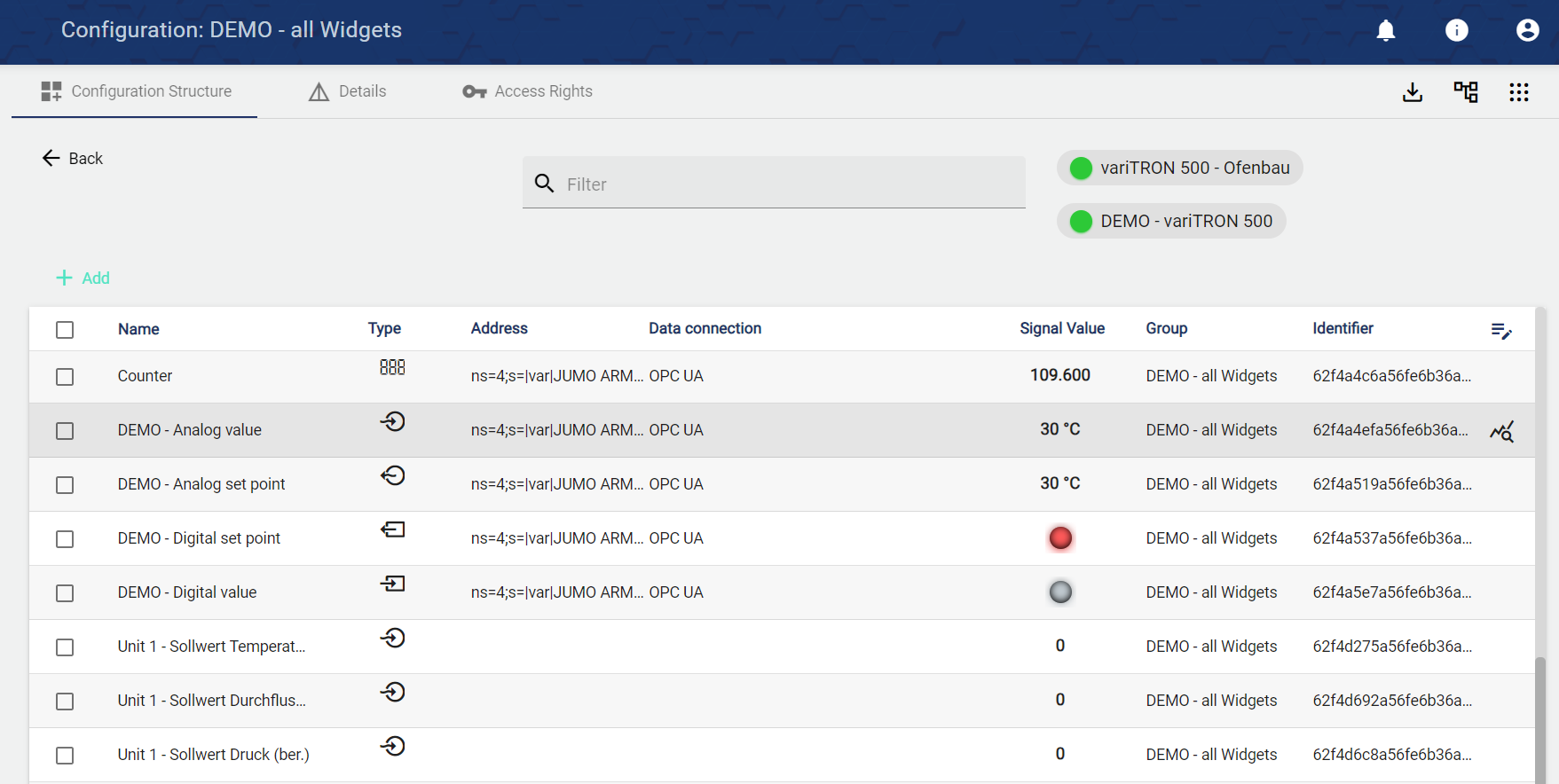Open trend analysis for DEMO - Analog value
Image resolution: width=1559 pixels, height=784 pixels.
coord(1501,432)
